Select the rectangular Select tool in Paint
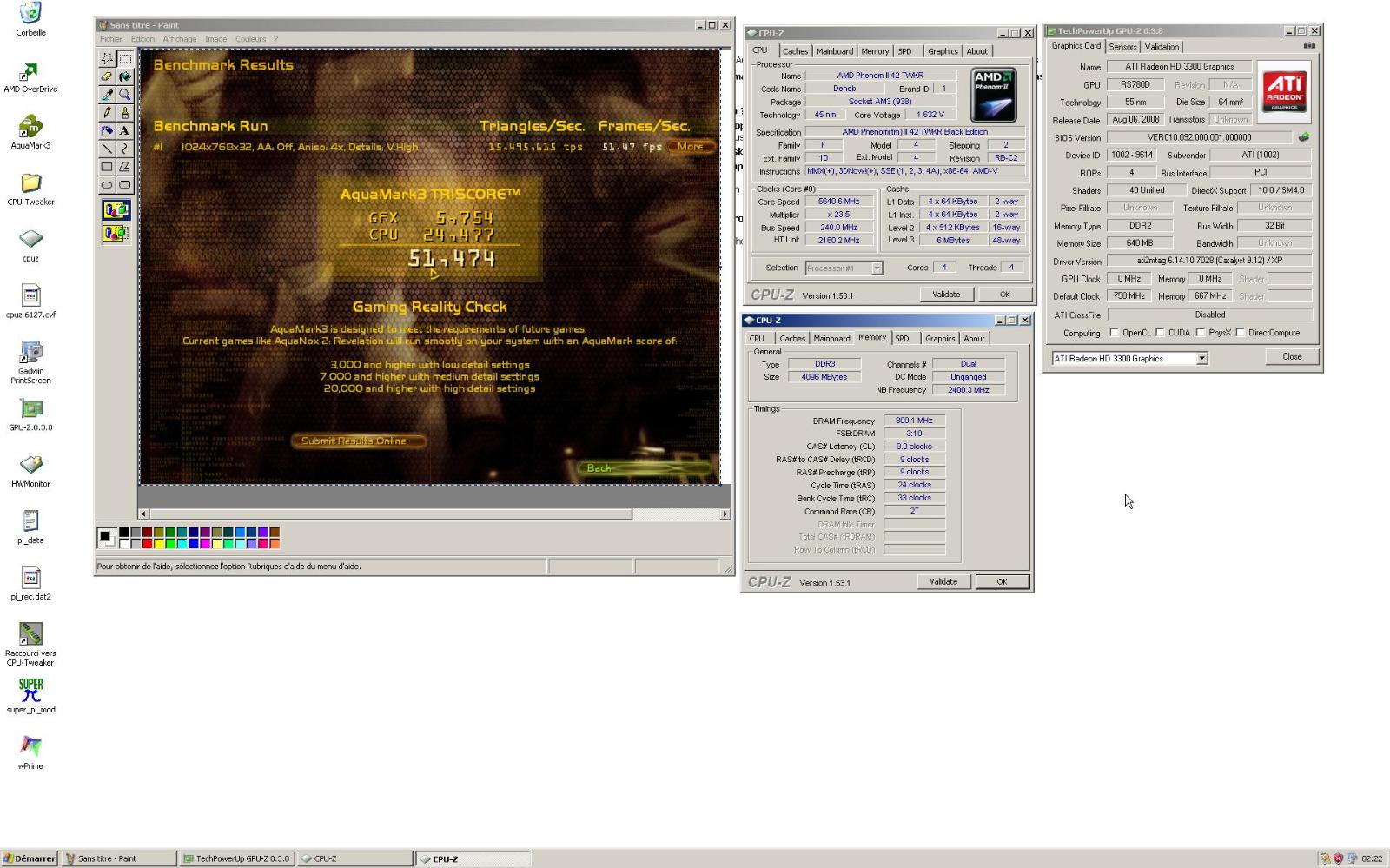 click(x=125, y=59)
